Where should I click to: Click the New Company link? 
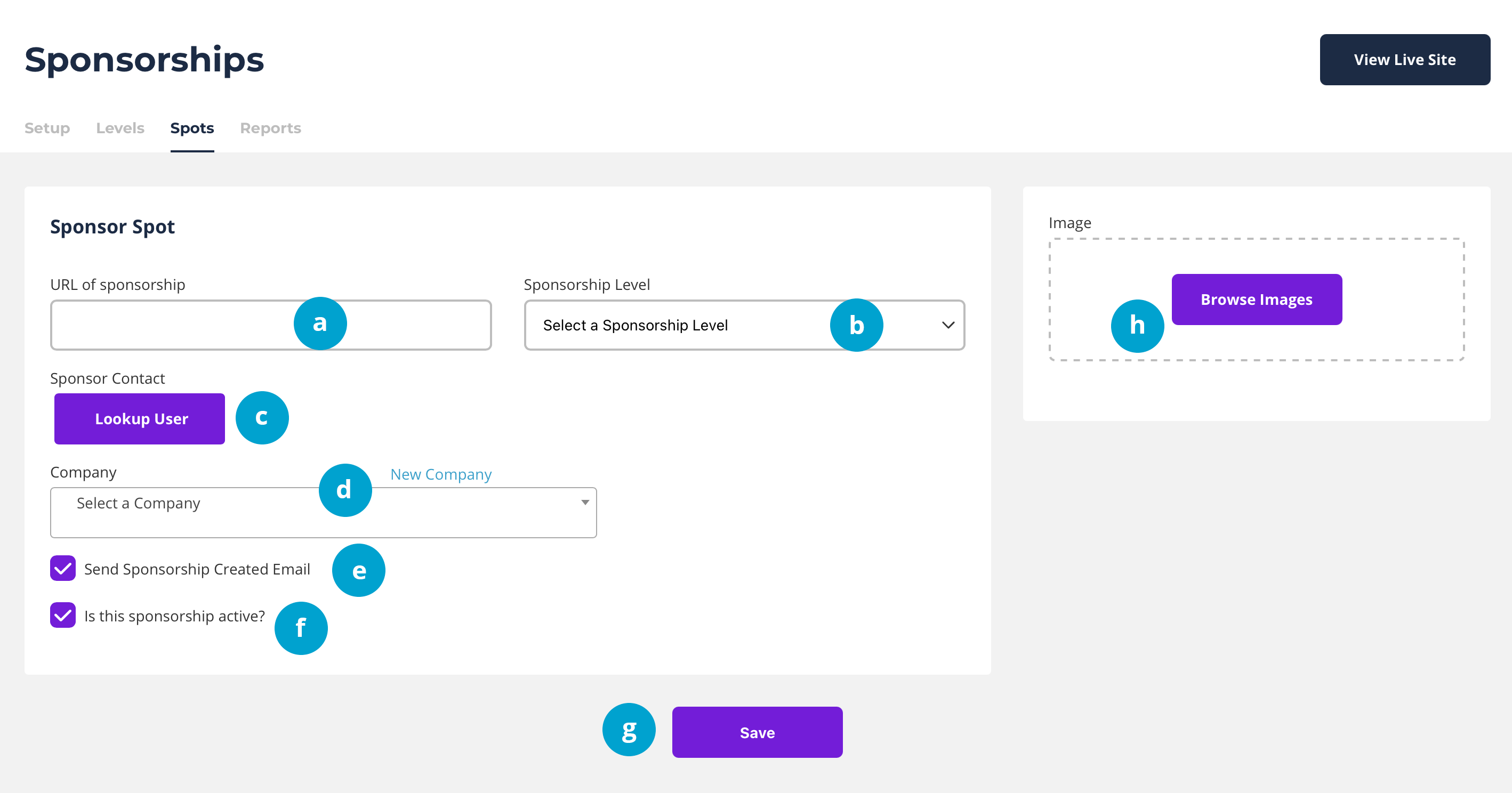[x=441, y=474]
